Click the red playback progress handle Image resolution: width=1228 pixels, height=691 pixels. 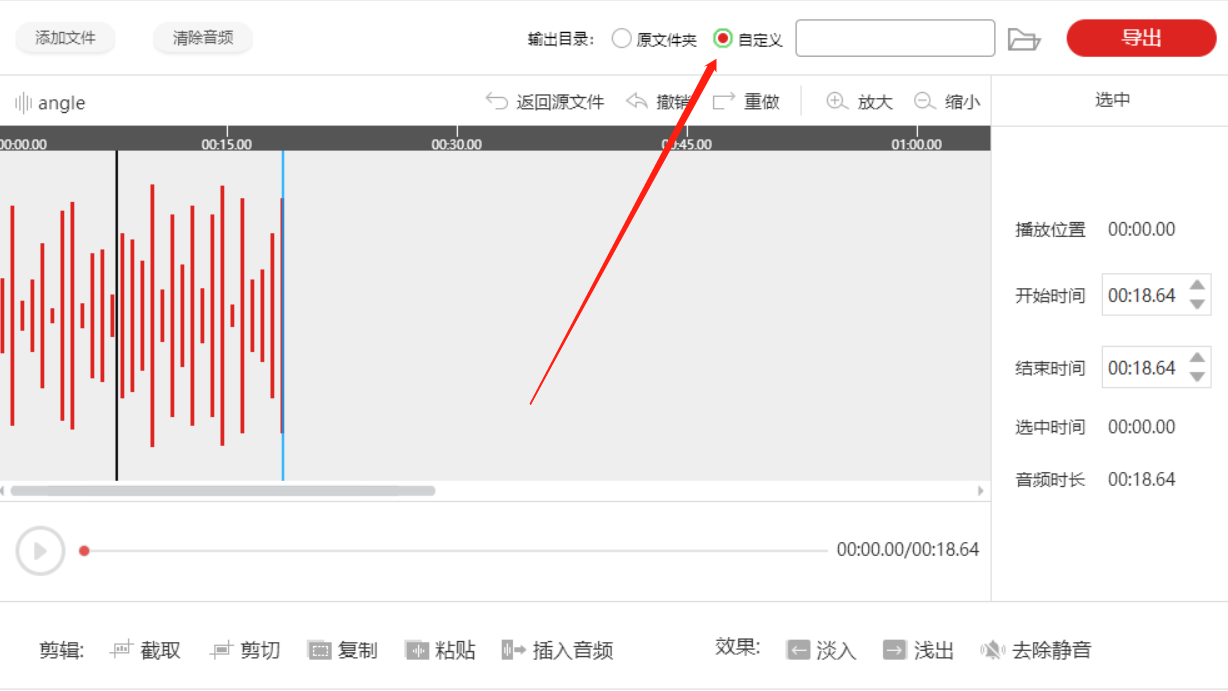84,551
